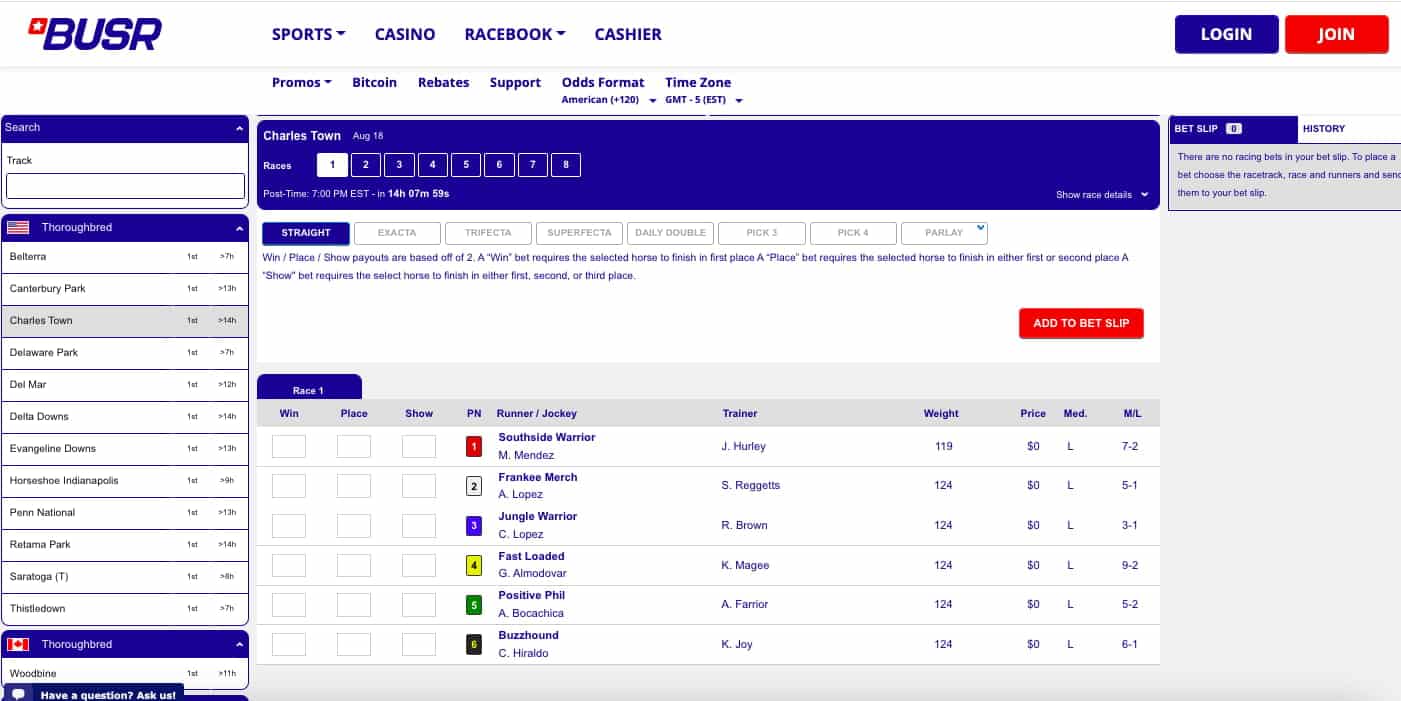This screenshot has height=701, width=1401.
Task: Tick Show box for Buzzhound
Action: coord(419,644)
